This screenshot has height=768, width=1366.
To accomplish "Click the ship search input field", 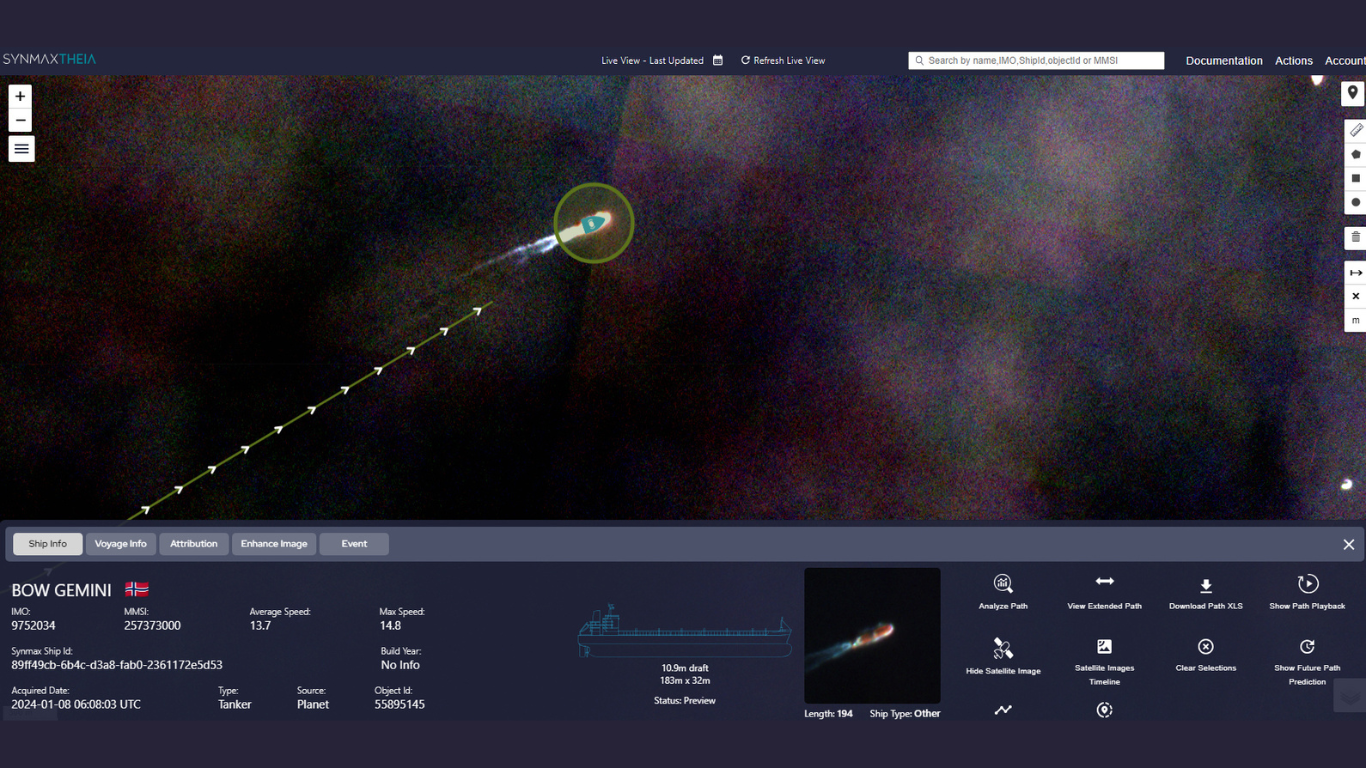I will (1042, 61).
